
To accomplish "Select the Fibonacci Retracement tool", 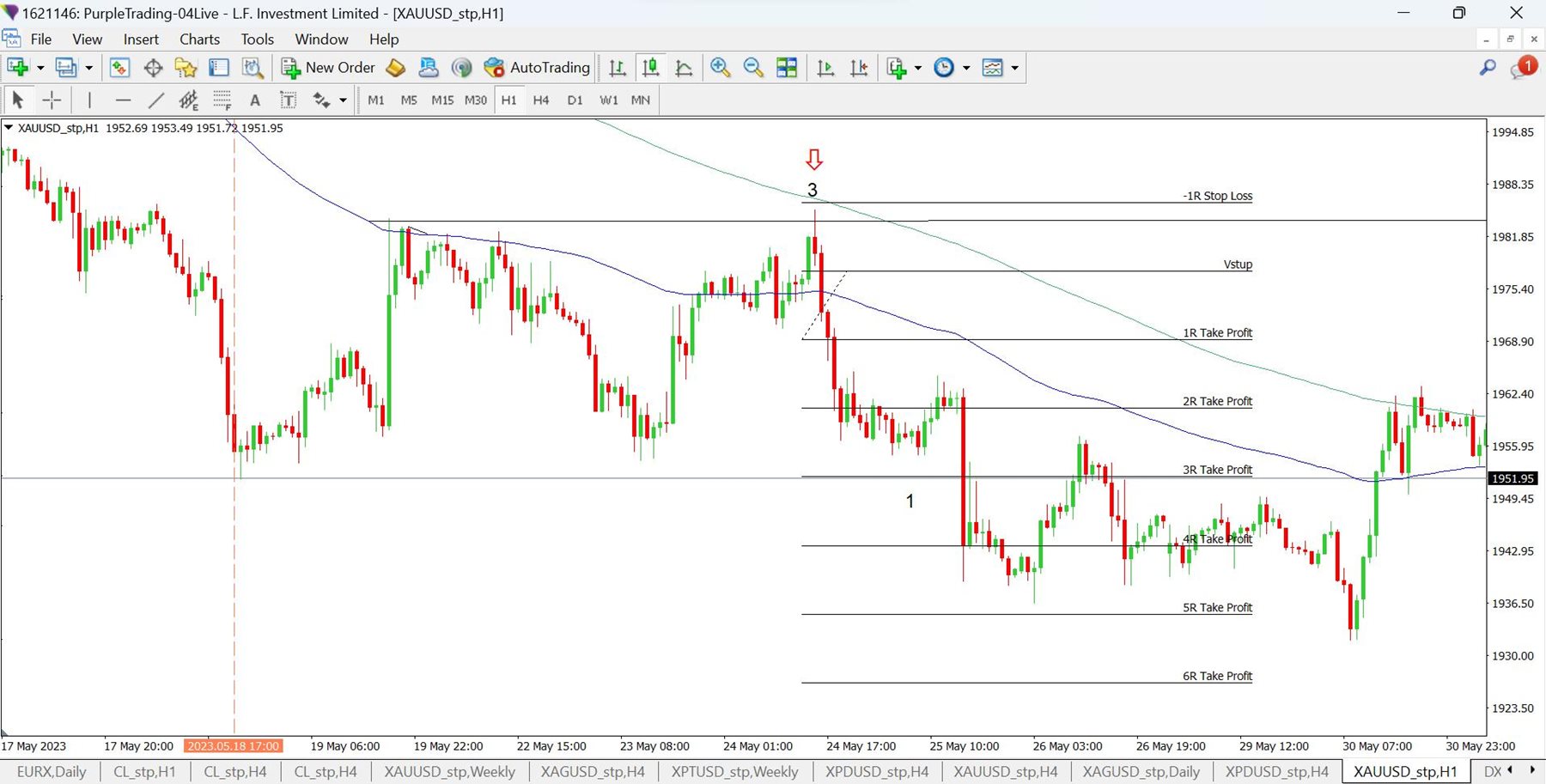I will tap(222, 100).
